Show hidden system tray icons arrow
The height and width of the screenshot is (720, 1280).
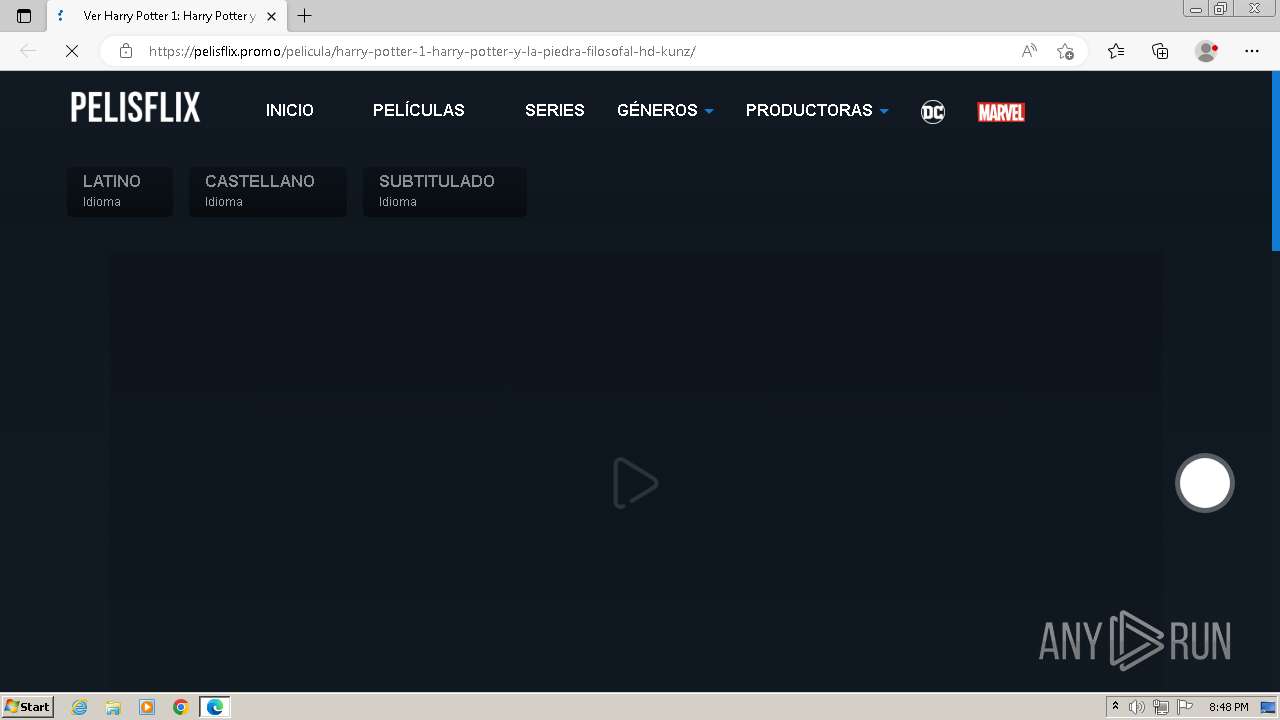pos(1115,707)
